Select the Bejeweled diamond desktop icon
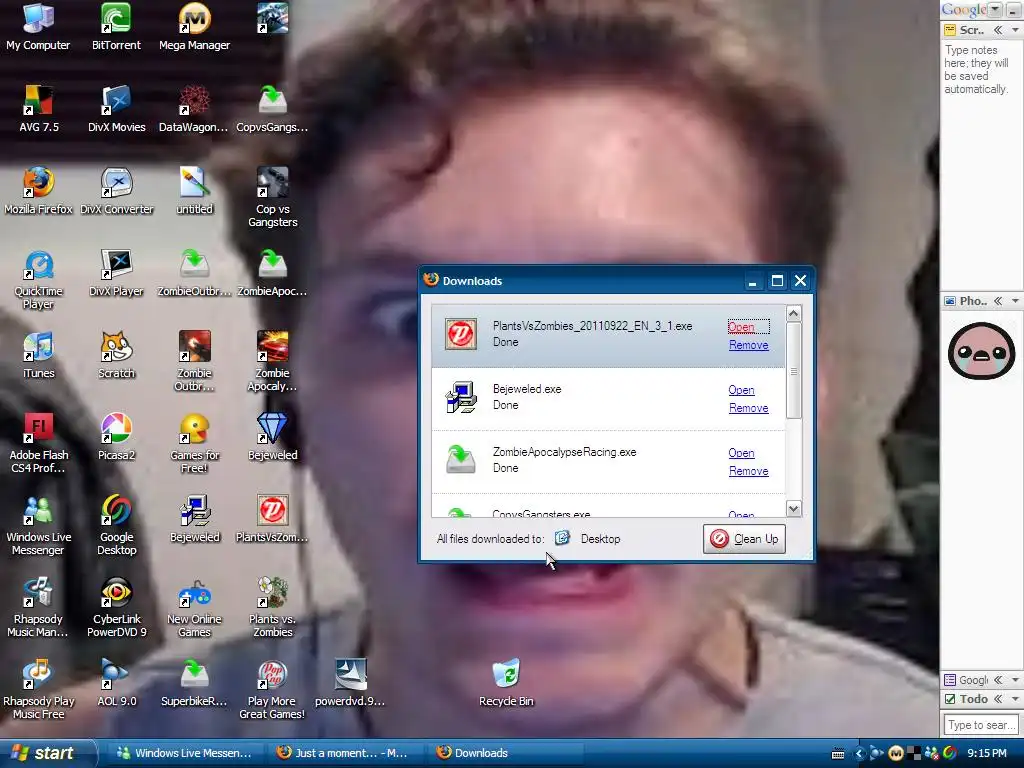The height and width of the screenshot is (768, 1024). click(x=273, y=437)
